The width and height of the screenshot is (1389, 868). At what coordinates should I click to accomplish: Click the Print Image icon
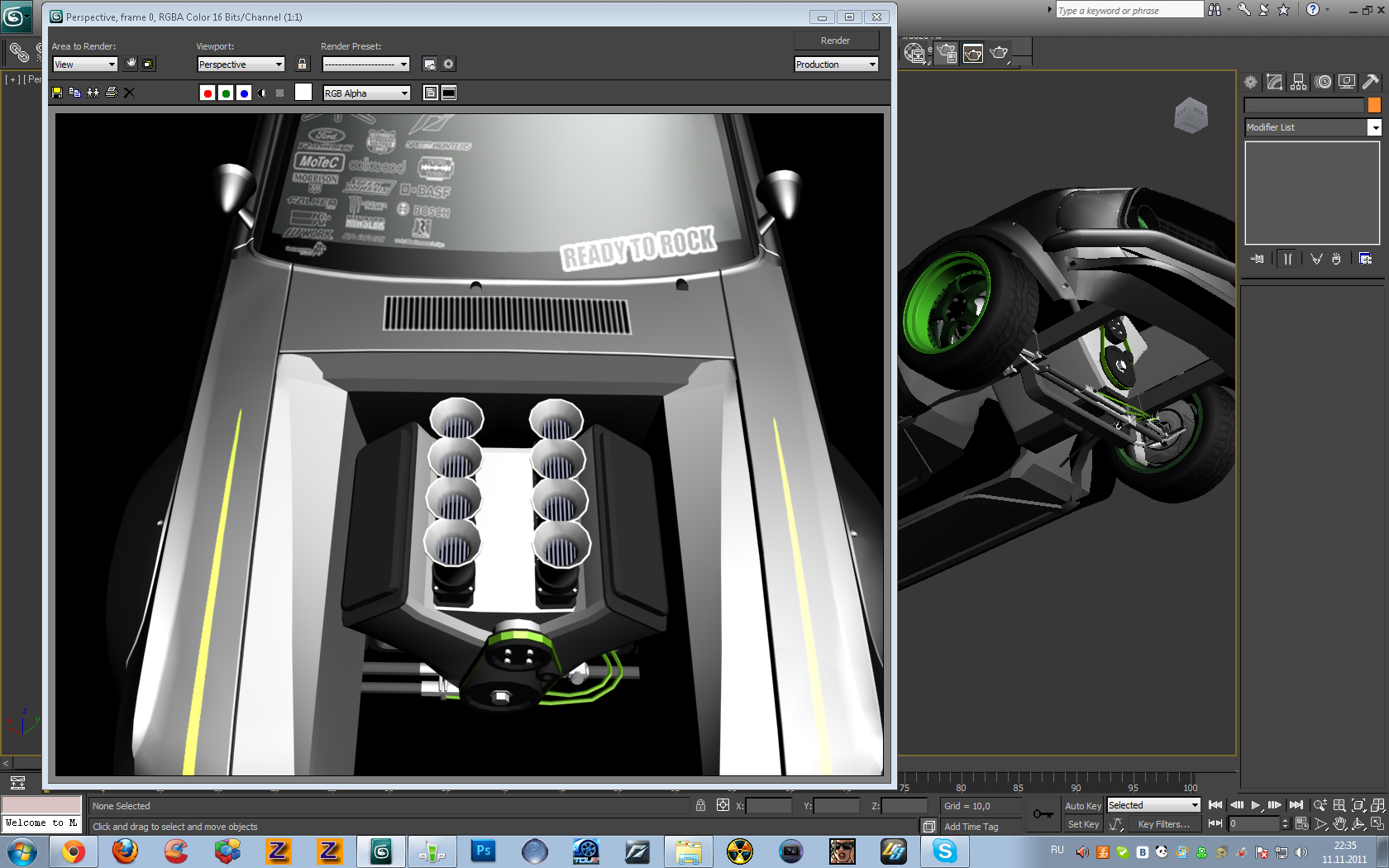pyautogui.click(x=111, y=93)
